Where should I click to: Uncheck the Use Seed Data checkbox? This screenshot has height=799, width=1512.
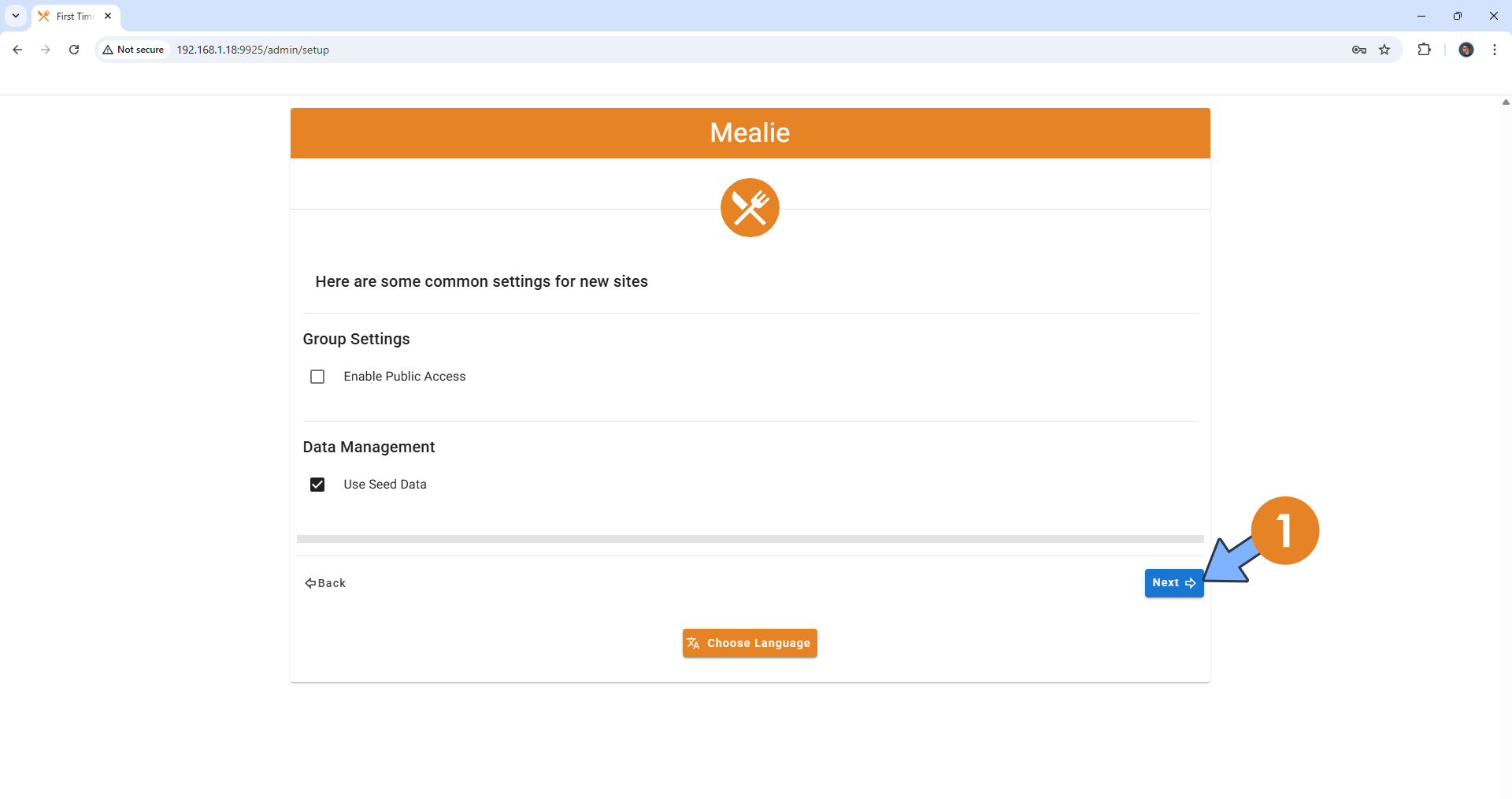tap(317, 485)
